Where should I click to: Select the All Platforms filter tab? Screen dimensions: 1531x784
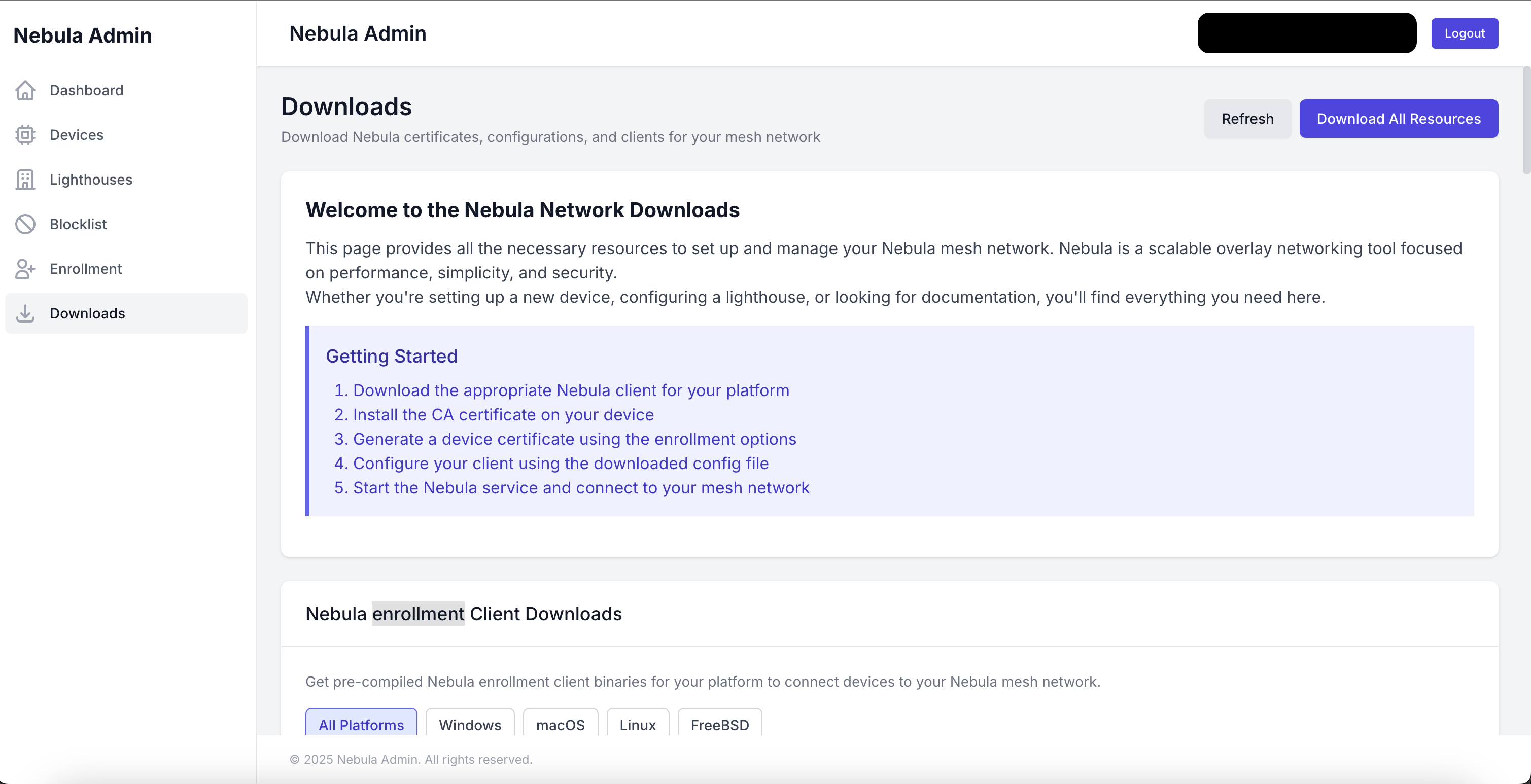[x=361, y=724]
